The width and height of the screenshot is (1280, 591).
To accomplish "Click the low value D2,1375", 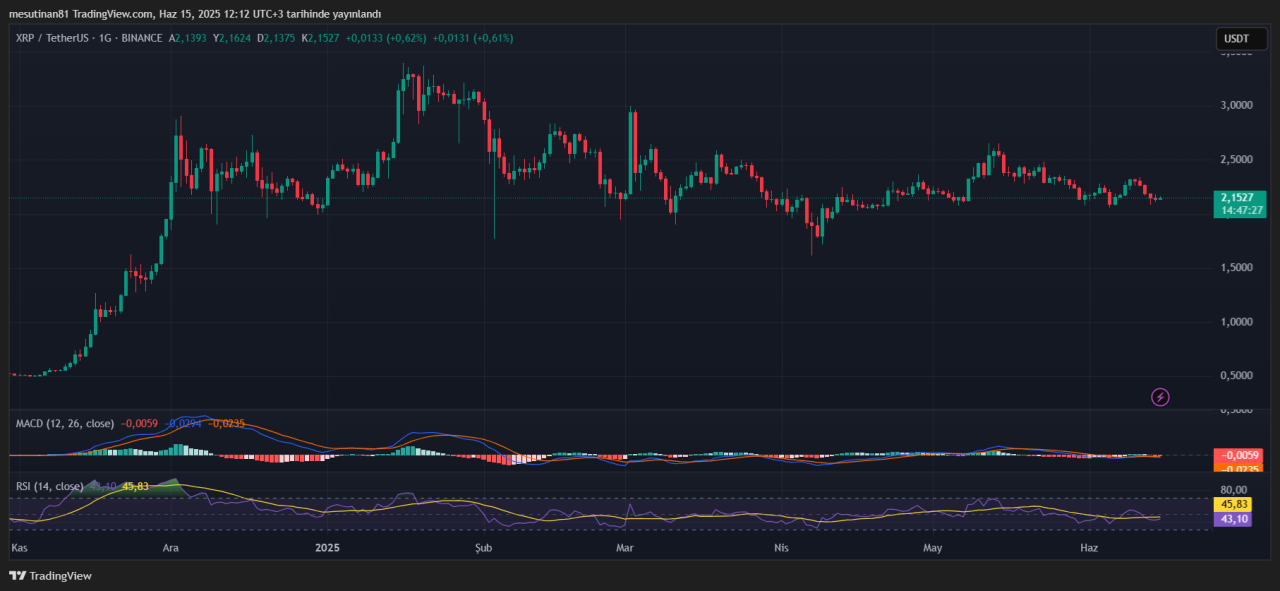I will coord(276,38).
